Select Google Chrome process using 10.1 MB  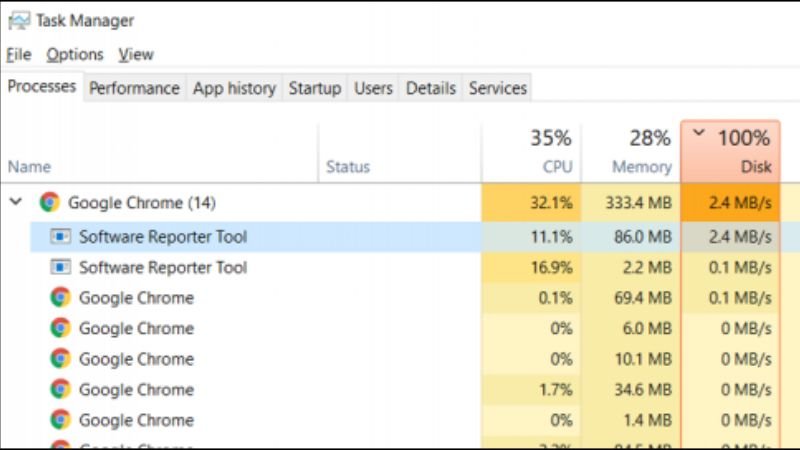click(136, 359)
